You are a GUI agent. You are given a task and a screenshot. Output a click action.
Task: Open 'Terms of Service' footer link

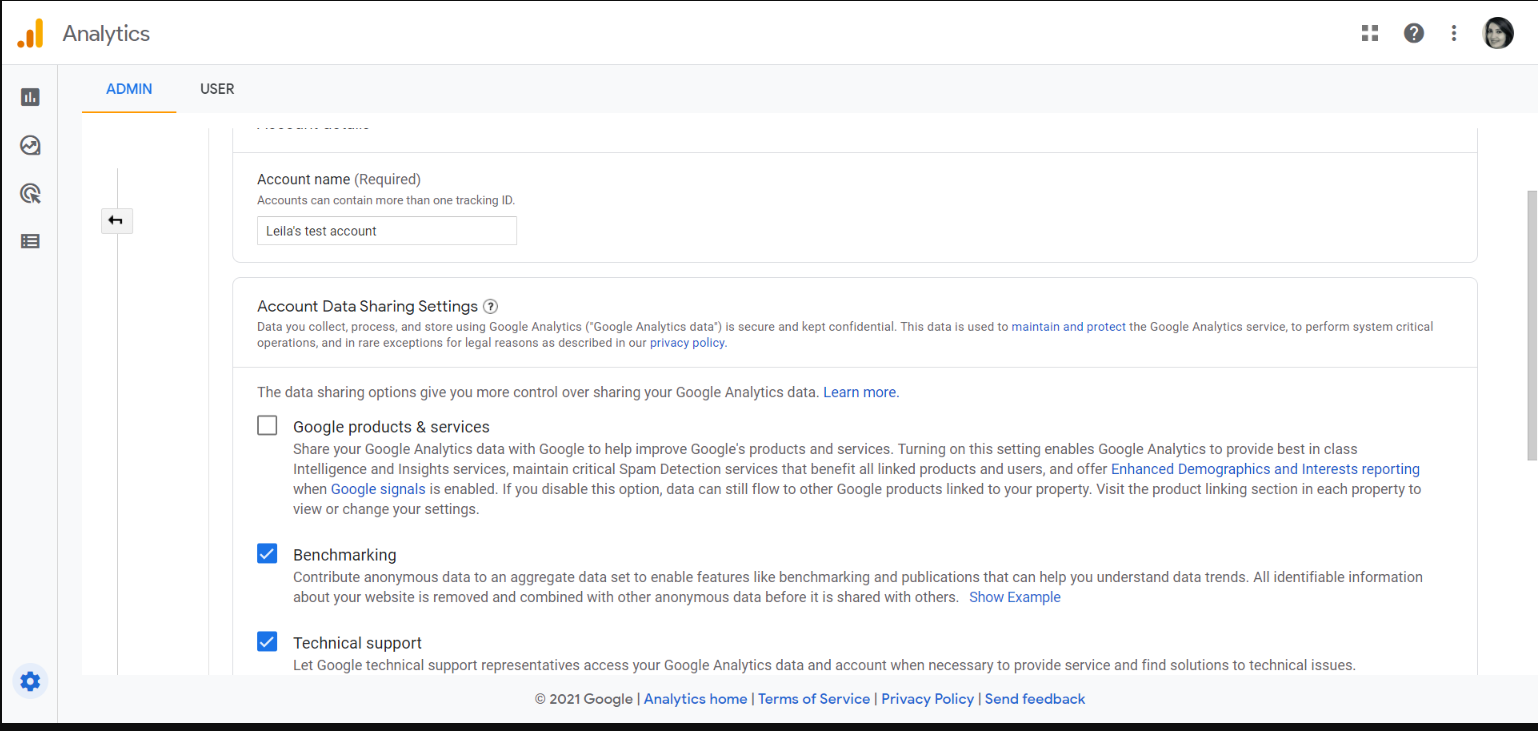tap(814, 699)
